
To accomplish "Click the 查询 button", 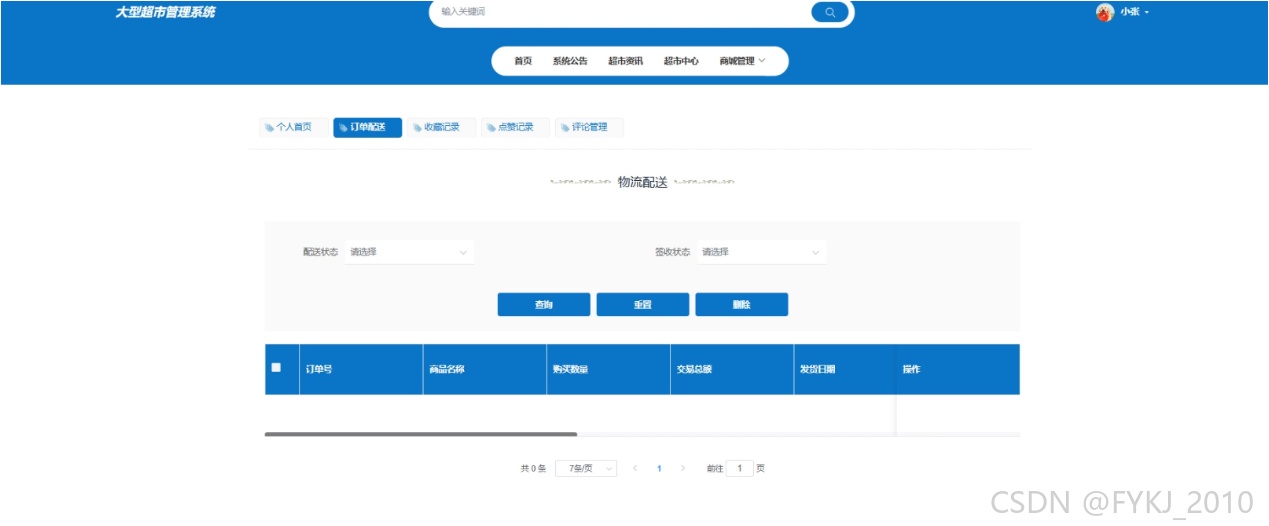I will [544, 305].
